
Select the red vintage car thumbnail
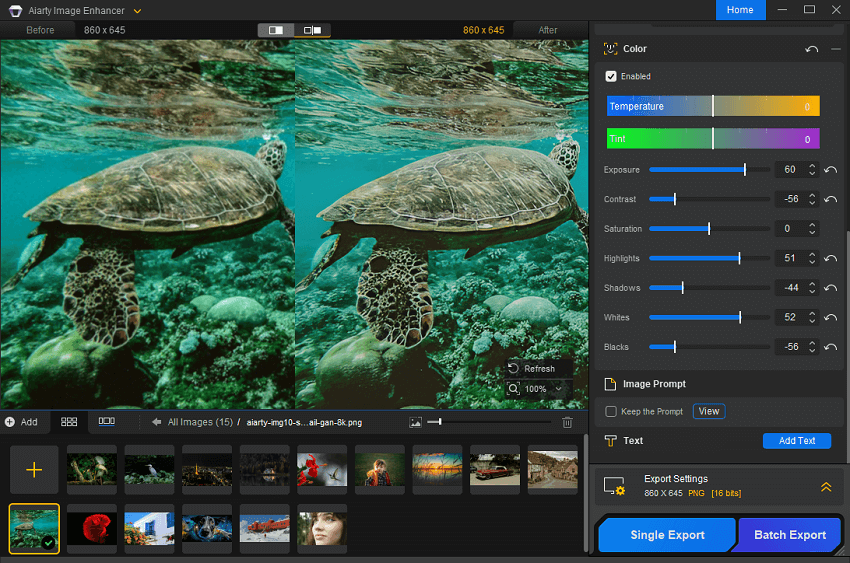coord(494,469)
